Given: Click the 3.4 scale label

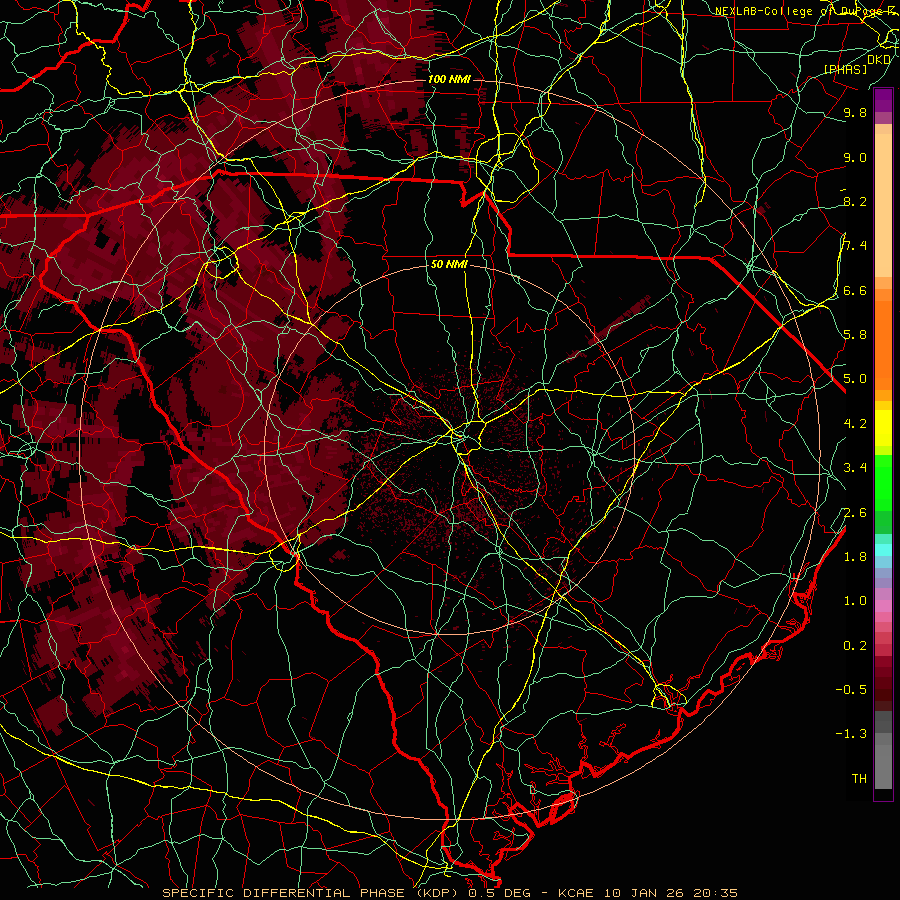Looking at the screenshot, I should point(855,468).
